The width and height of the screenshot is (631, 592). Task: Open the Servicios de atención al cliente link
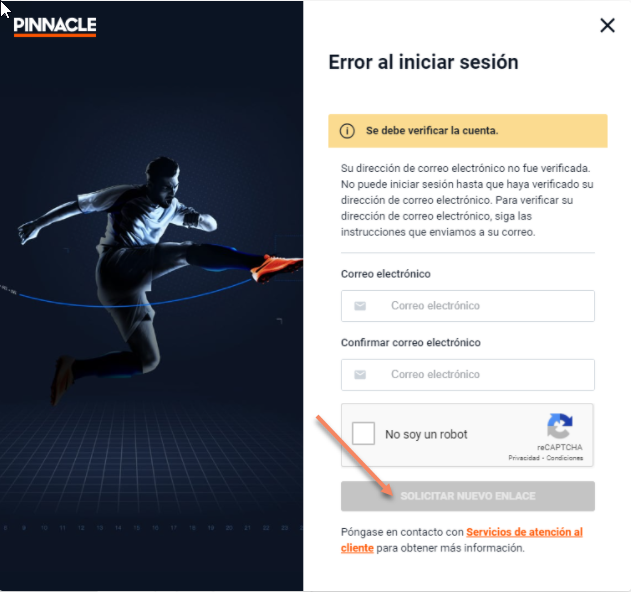coord(462,540)
